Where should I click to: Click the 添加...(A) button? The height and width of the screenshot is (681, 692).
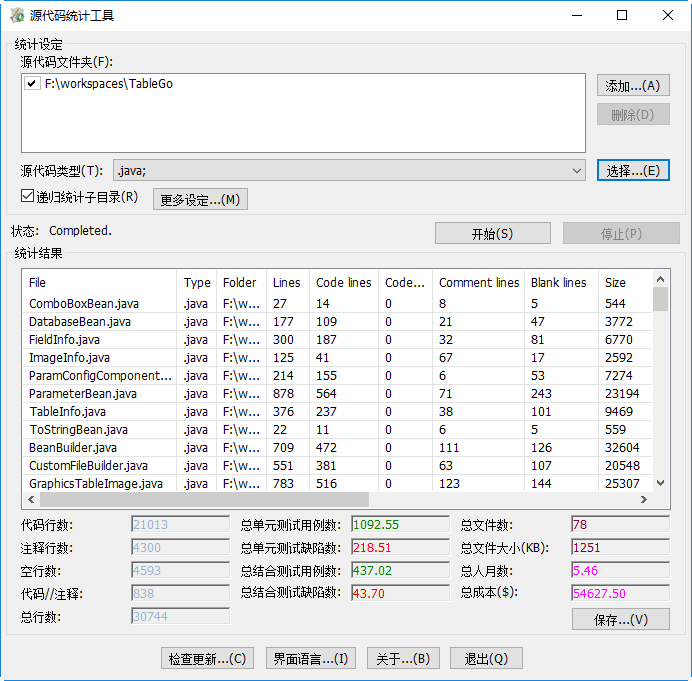click(x=633, y=85)
